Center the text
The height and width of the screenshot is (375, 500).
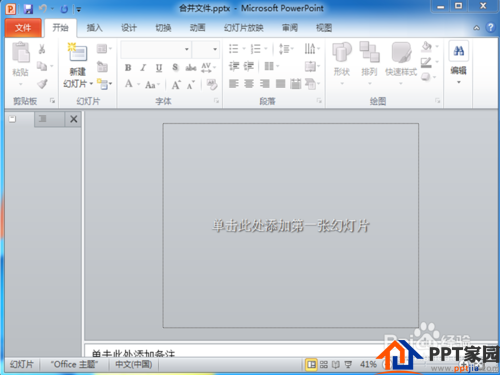(x=249, y=84)
